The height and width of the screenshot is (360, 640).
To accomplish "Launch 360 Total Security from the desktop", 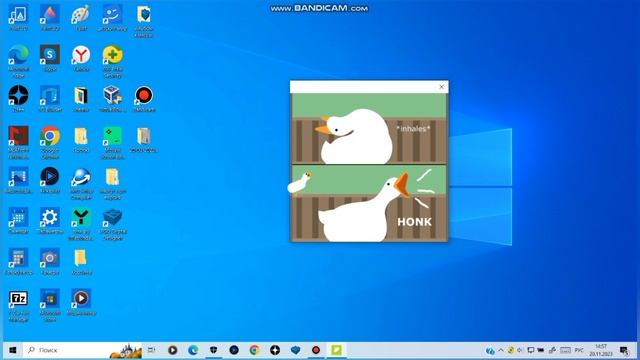I will coord(113,61).
